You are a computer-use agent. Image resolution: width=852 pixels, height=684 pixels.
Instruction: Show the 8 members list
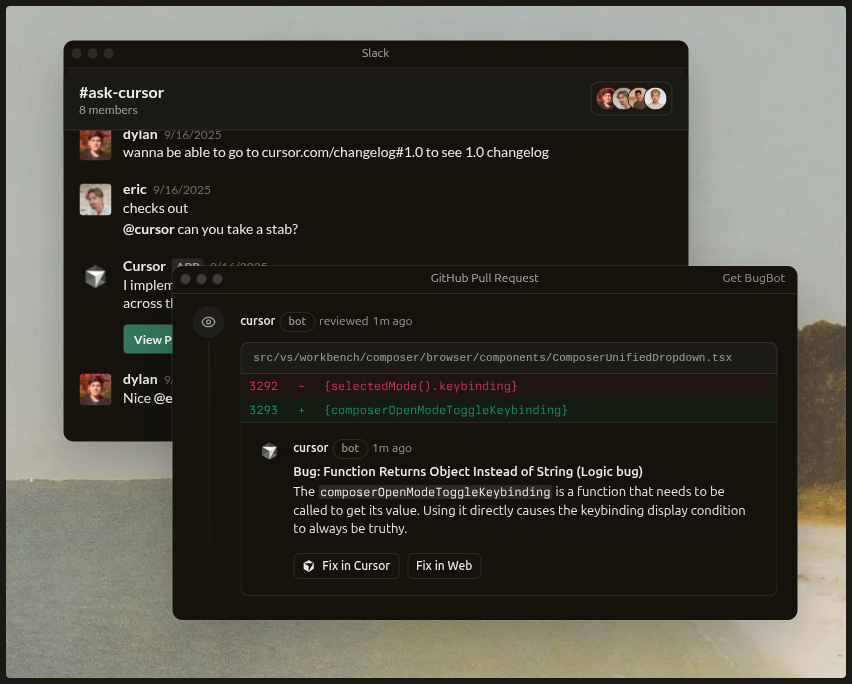click(108, 110)
